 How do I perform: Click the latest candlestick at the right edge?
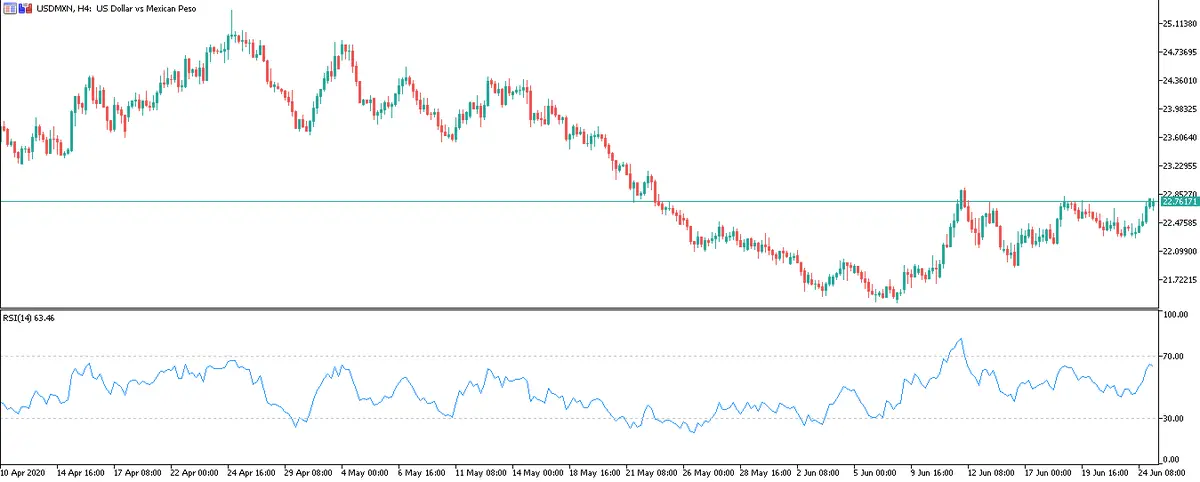click(x=1151, y=202)
